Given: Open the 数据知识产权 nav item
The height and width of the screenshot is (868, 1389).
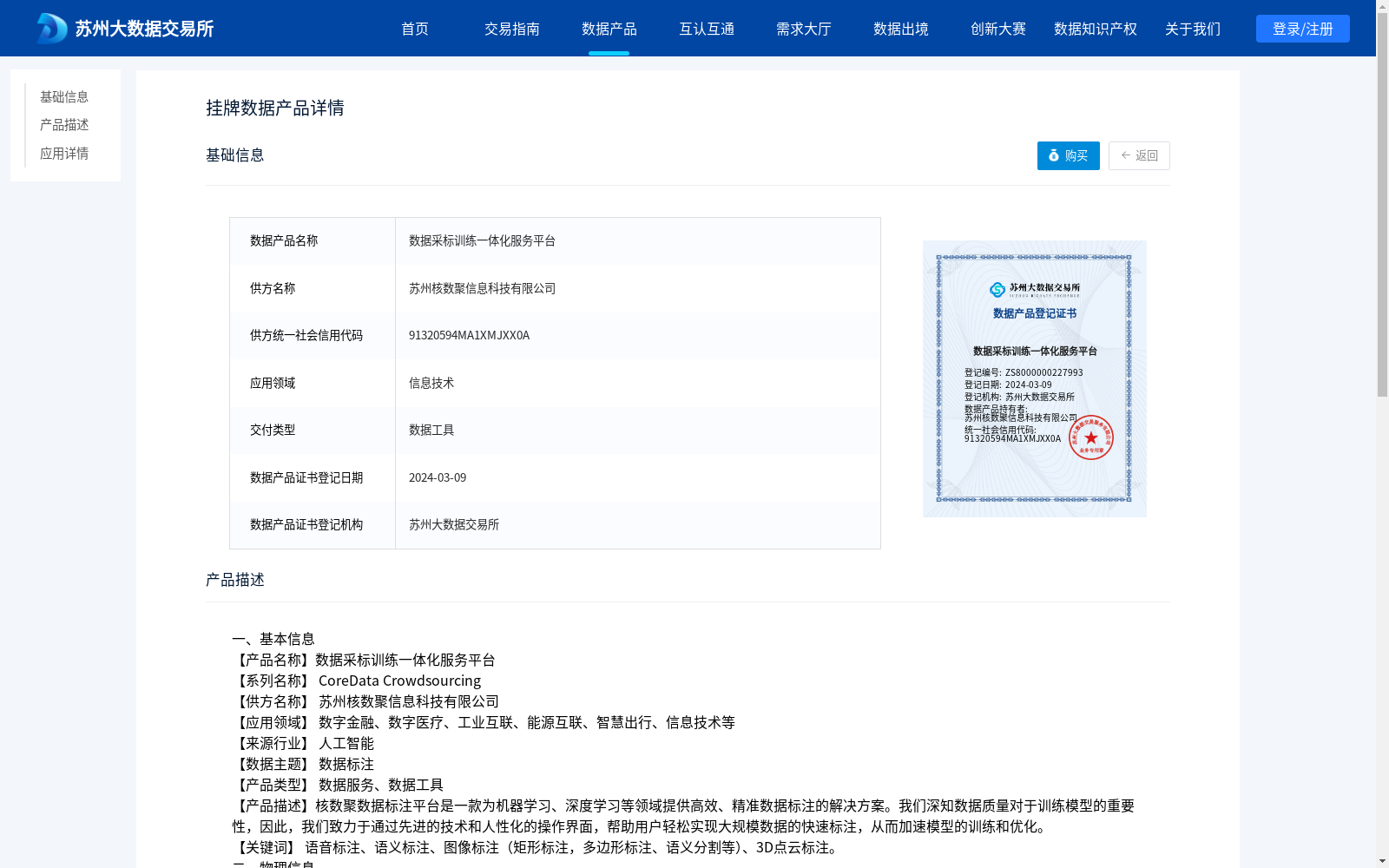Looking at the screenshot, I should [x=1096, y=29].
